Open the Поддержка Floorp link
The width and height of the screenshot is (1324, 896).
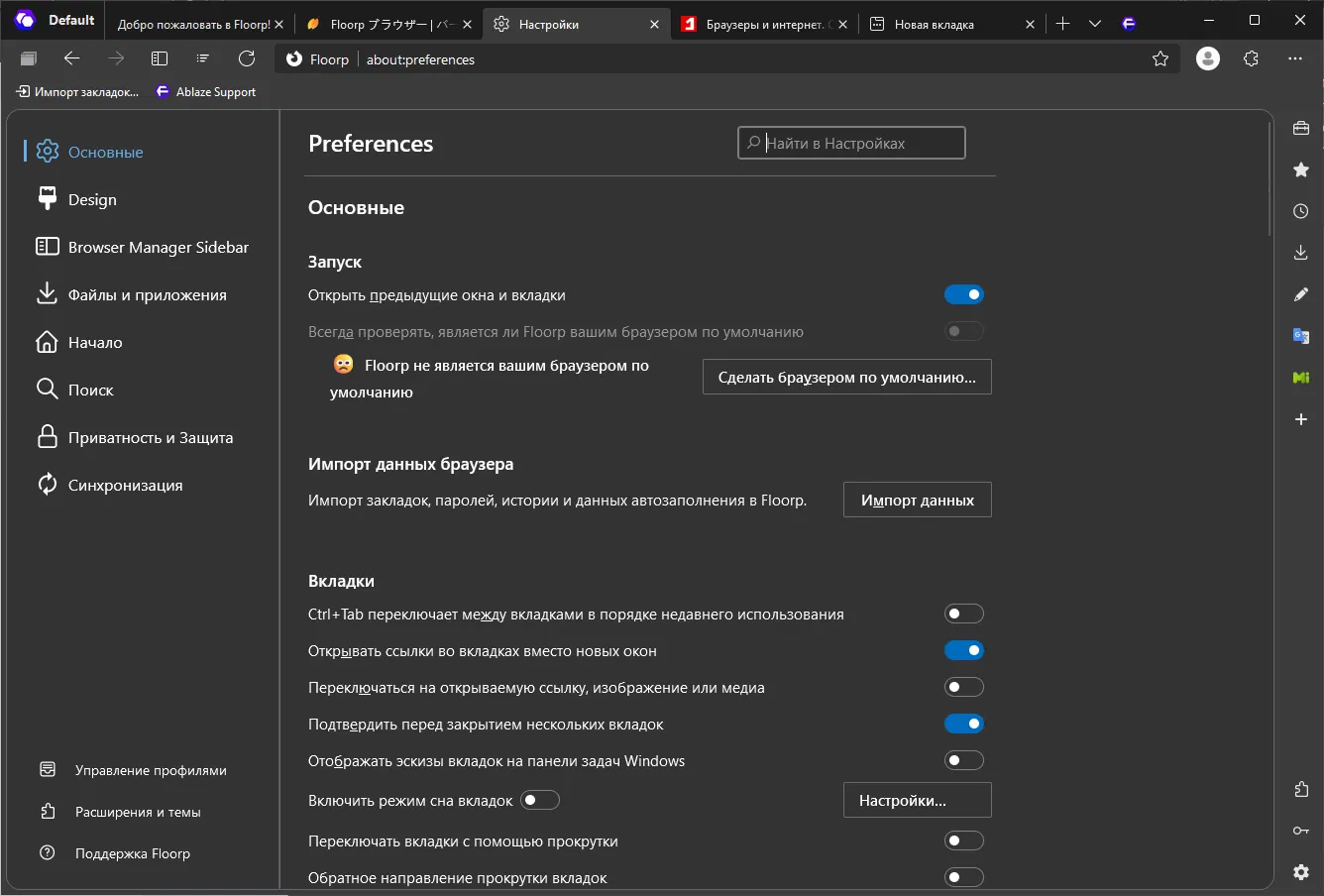[x=132, y=853]
